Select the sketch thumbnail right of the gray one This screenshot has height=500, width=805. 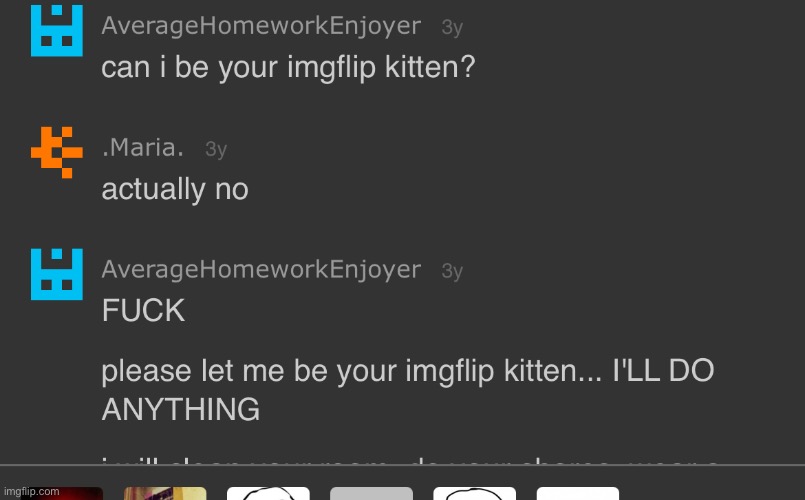[474, 493]
